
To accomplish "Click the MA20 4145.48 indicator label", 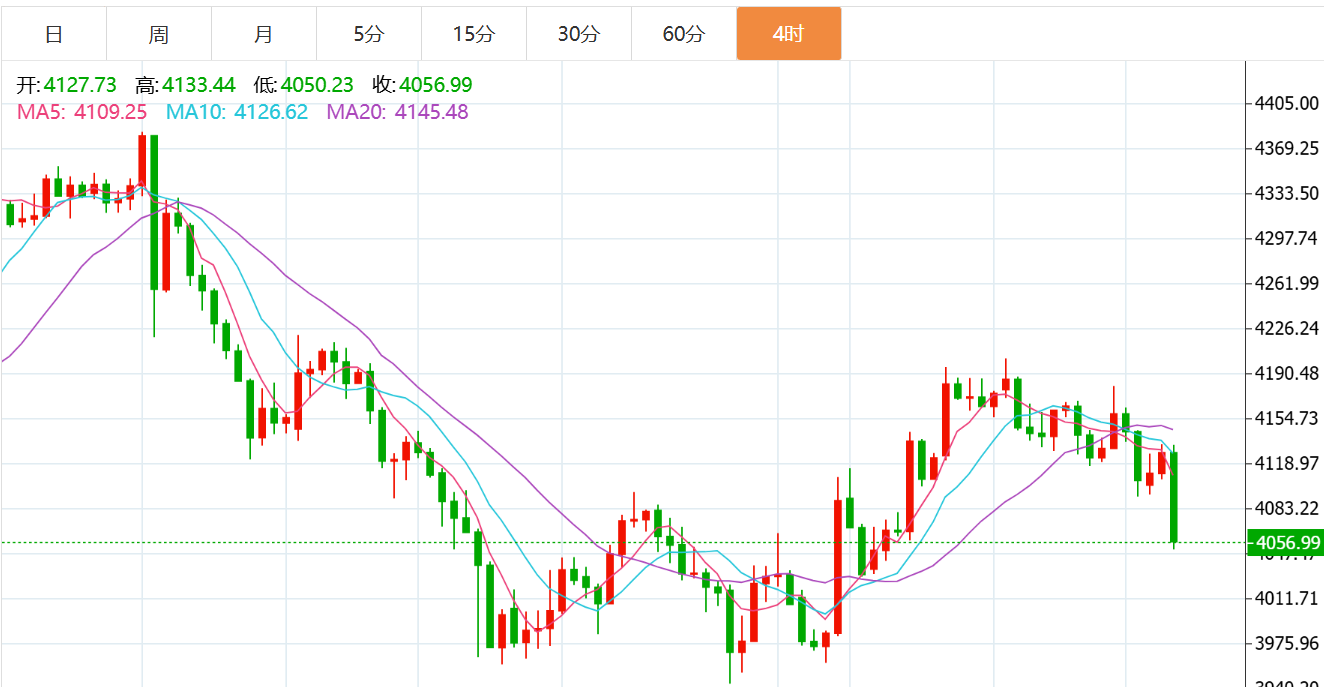I will [x=397, y=112].
